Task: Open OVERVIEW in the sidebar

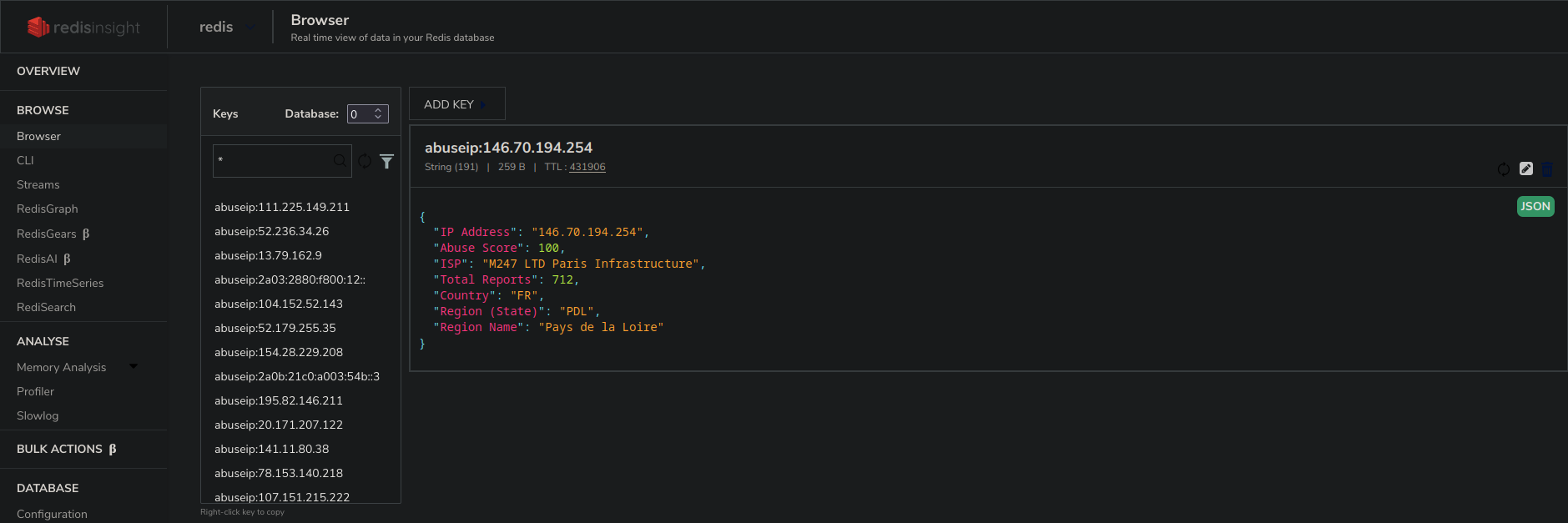Action: (48, 71)
